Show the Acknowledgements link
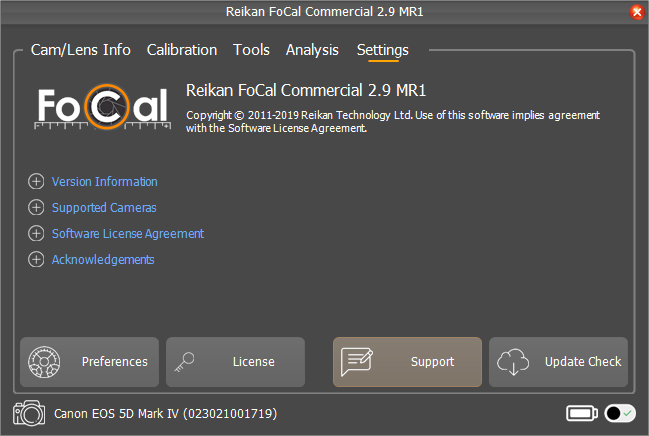Image resolution: width=649 pixels, height=436 pixels. coord(103,260)
